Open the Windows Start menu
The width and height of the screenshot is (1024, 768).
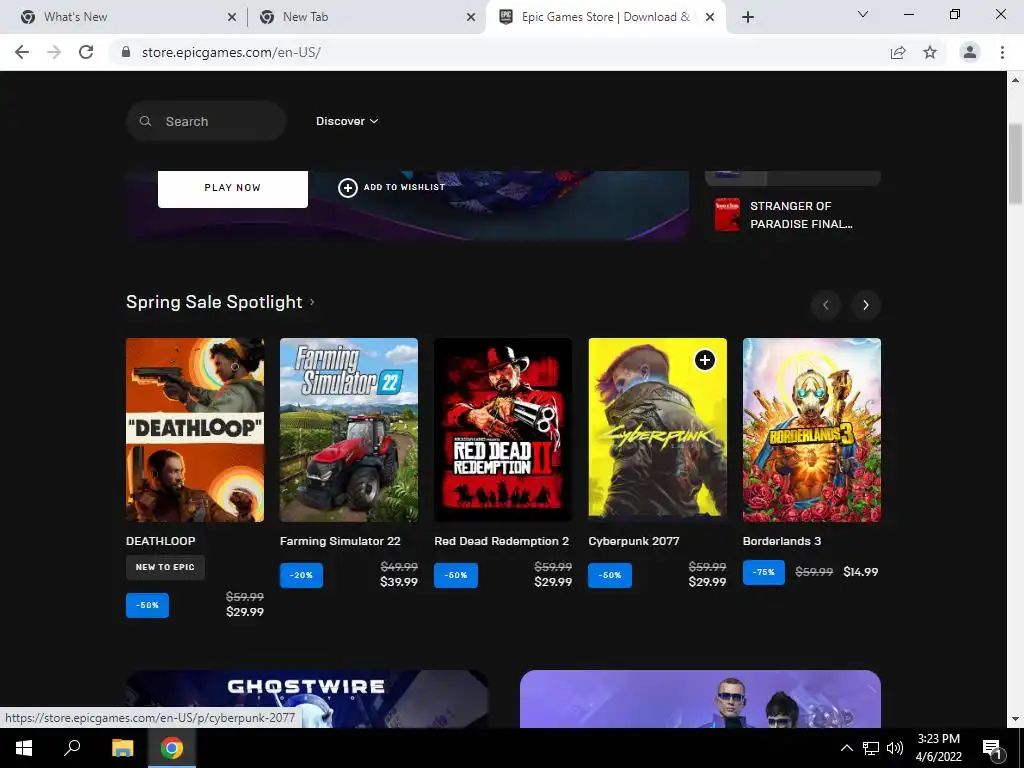[x=24, y=748]
